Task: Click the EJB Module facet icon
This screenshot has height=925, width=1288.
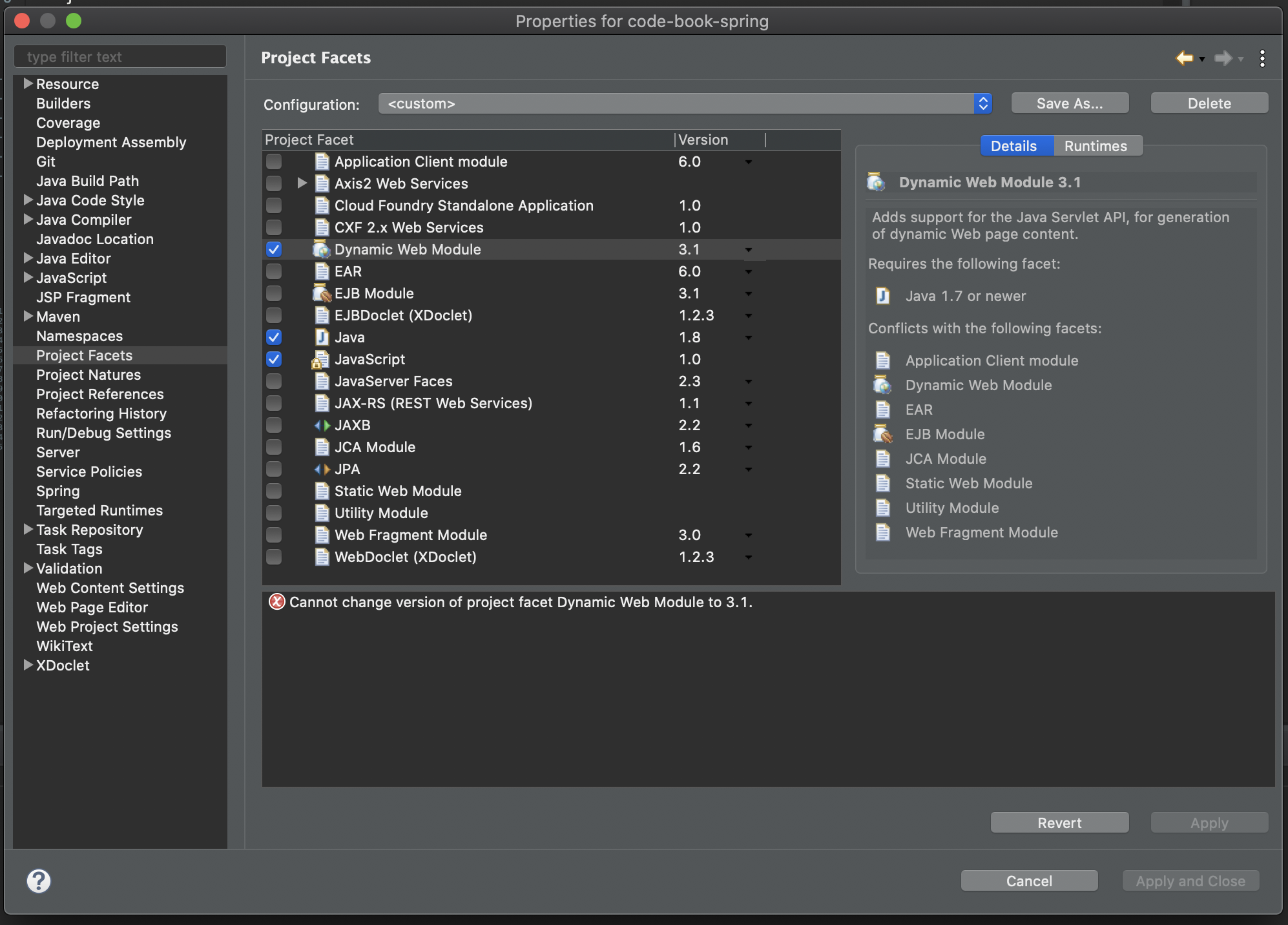Action: tap(321, 293)
